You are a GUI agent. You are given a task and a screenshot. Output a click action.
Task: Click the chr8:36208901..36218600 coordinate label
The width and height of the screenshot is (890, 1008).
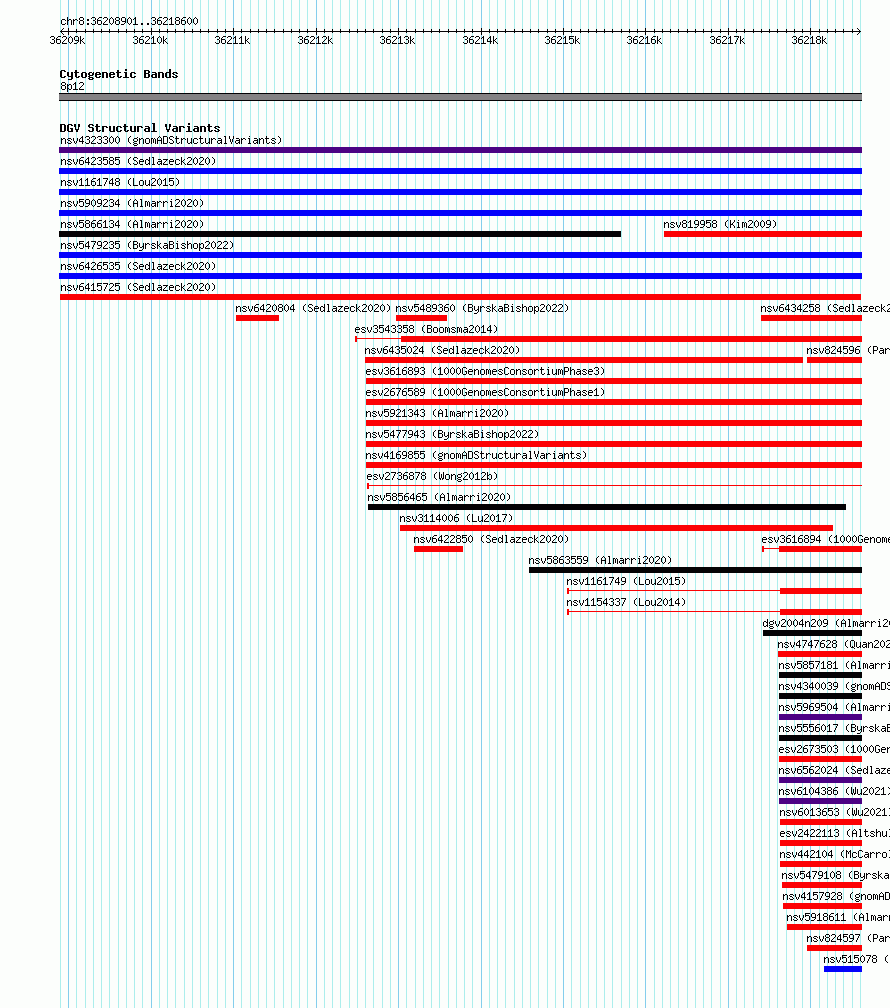(x=129, y=21)
